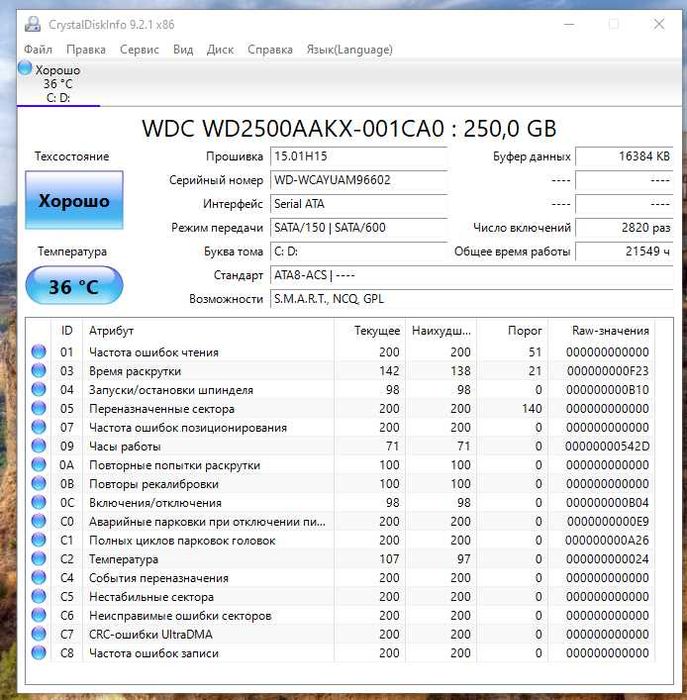Click raw value 00000000024 of Температура row
The image size is (687, 700).
(608, 558)
